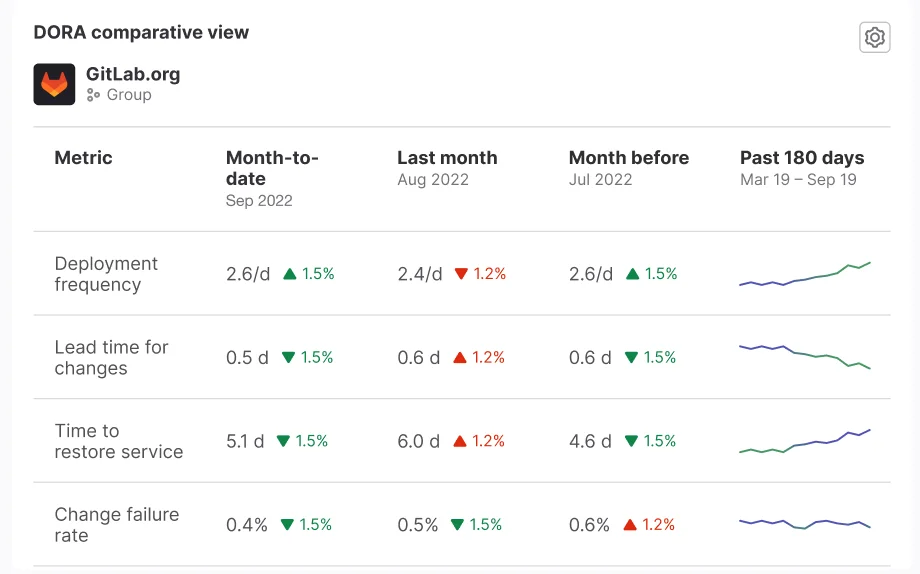Click the Group icon under GitLab.org
Viewport: 920px width, 574px height.
point(93,95)
